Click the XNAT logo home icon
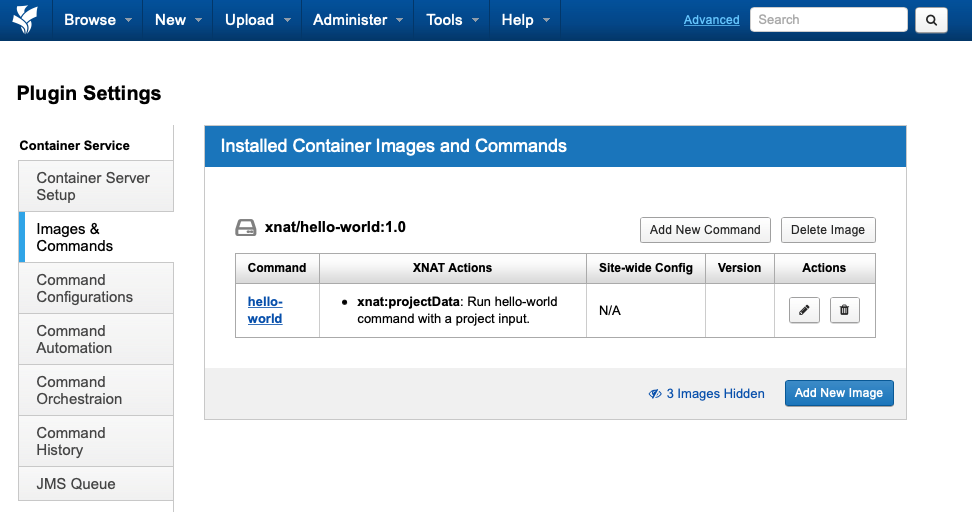This screenshot has width=972, height=512. pos(25,19)
